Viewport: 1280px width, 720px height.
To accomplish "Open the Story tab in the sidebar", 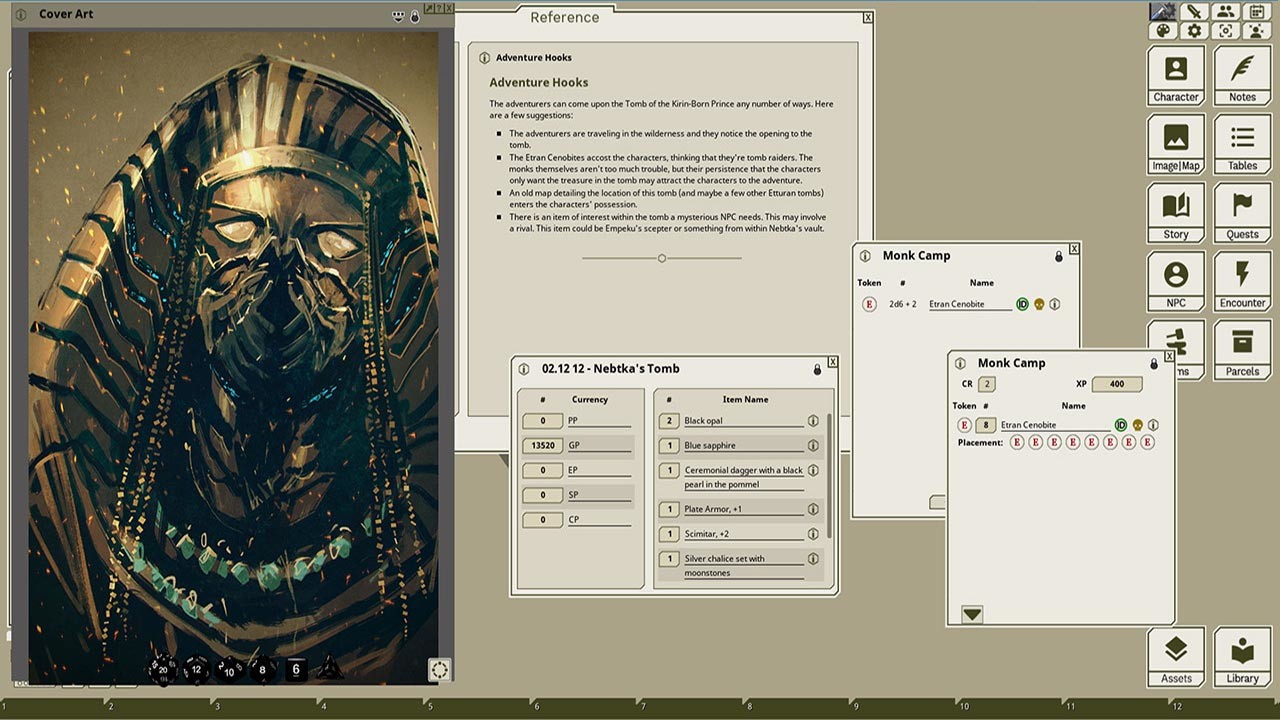I will (x=1176, y=213).
